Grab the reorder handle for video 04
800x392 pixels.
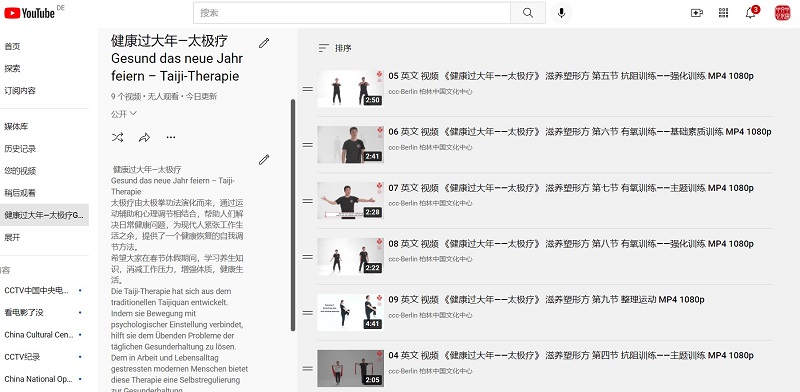pyautogui.click(x=308, y=369)
